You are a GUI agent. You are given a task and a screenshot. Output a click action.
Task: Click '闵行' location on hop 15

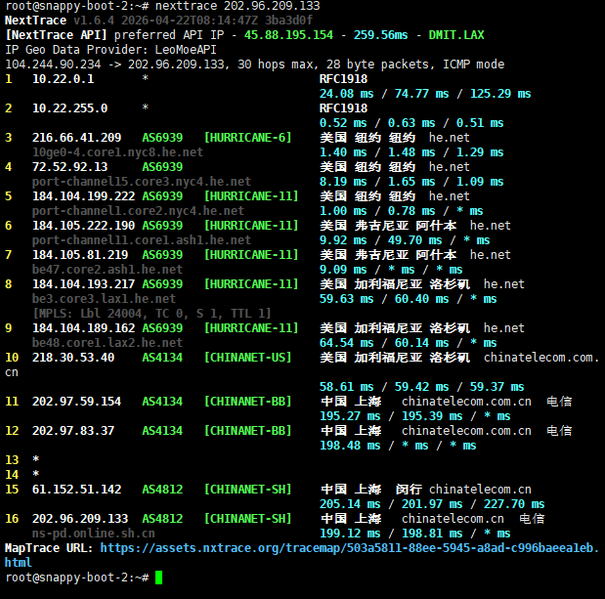[409, 490]
